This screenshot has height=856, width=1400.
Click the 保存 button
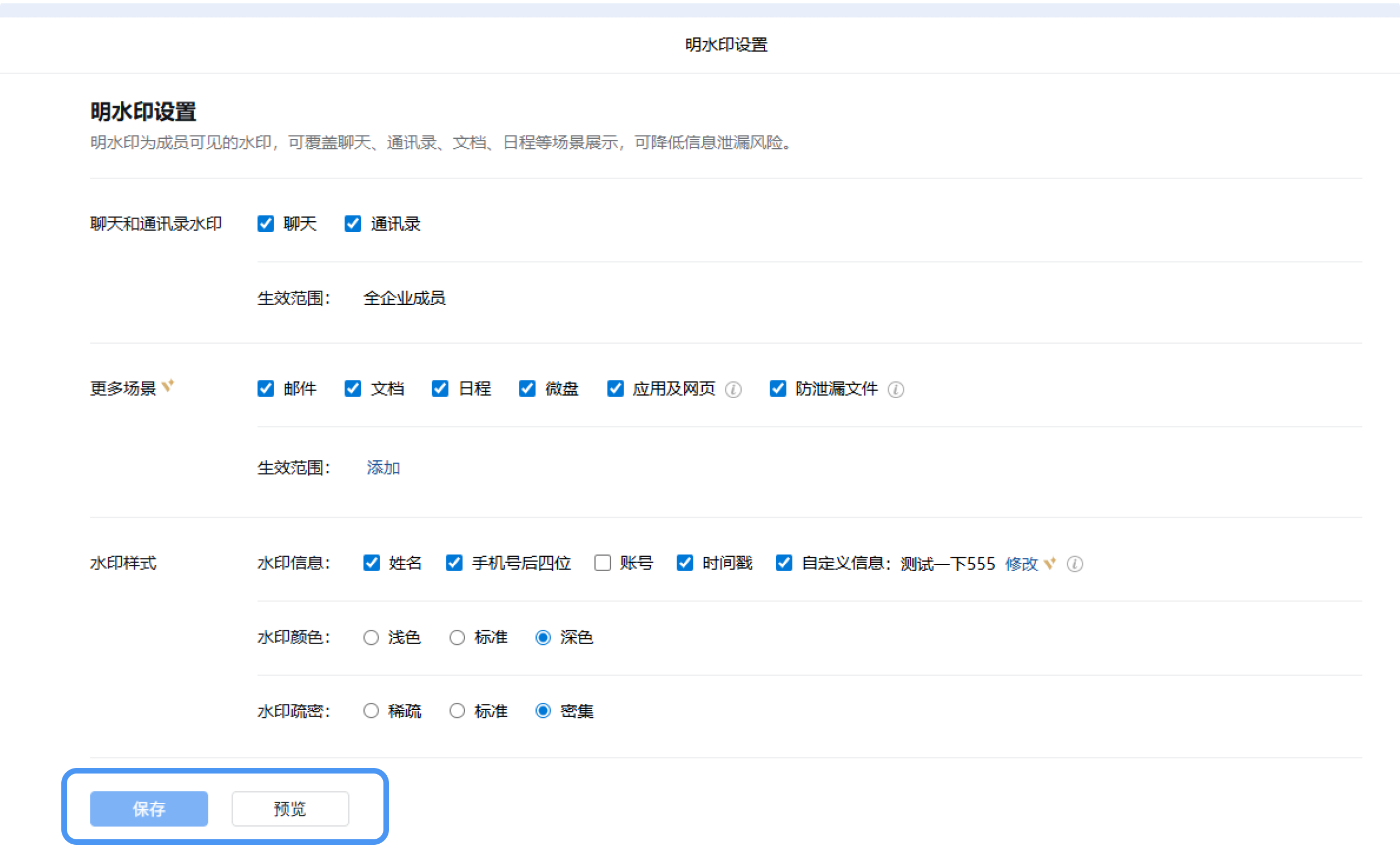pyautogui.click(x=149, y=808)
